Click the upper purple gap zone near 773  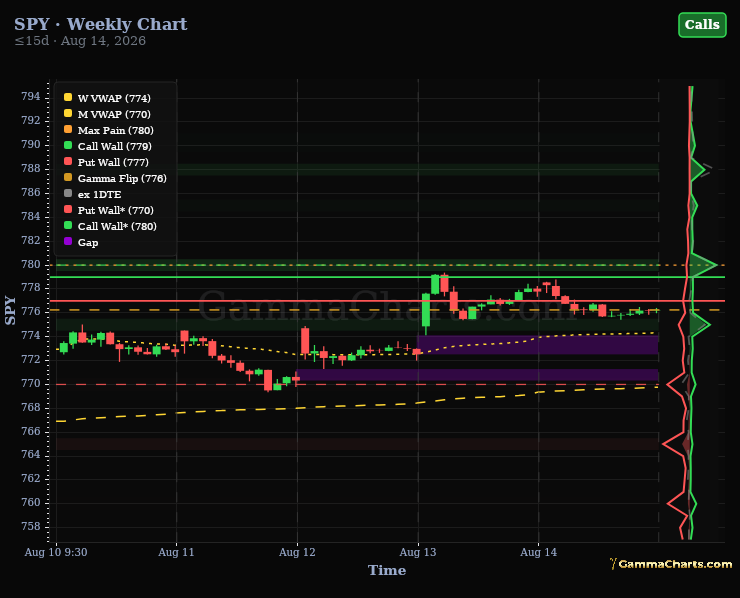pos(538,345)
